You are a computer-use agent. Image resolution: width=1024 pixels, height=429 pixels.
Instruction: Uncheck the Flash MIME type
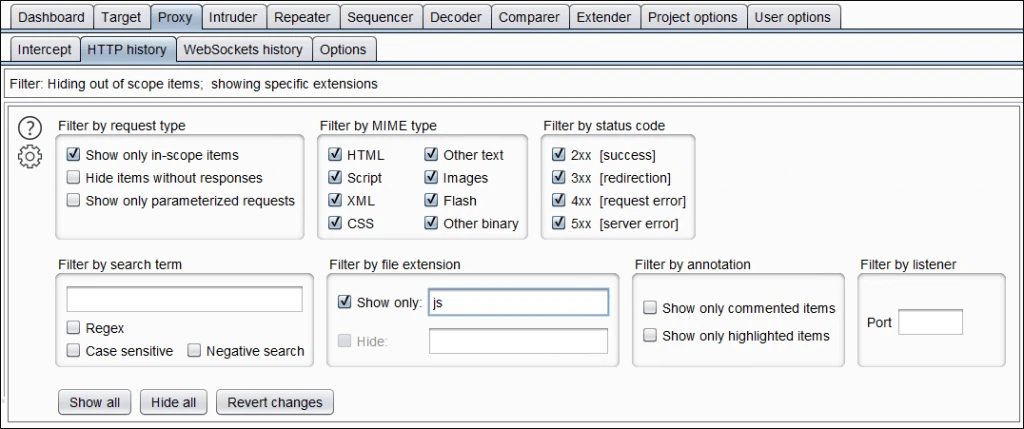pos(431,200)
